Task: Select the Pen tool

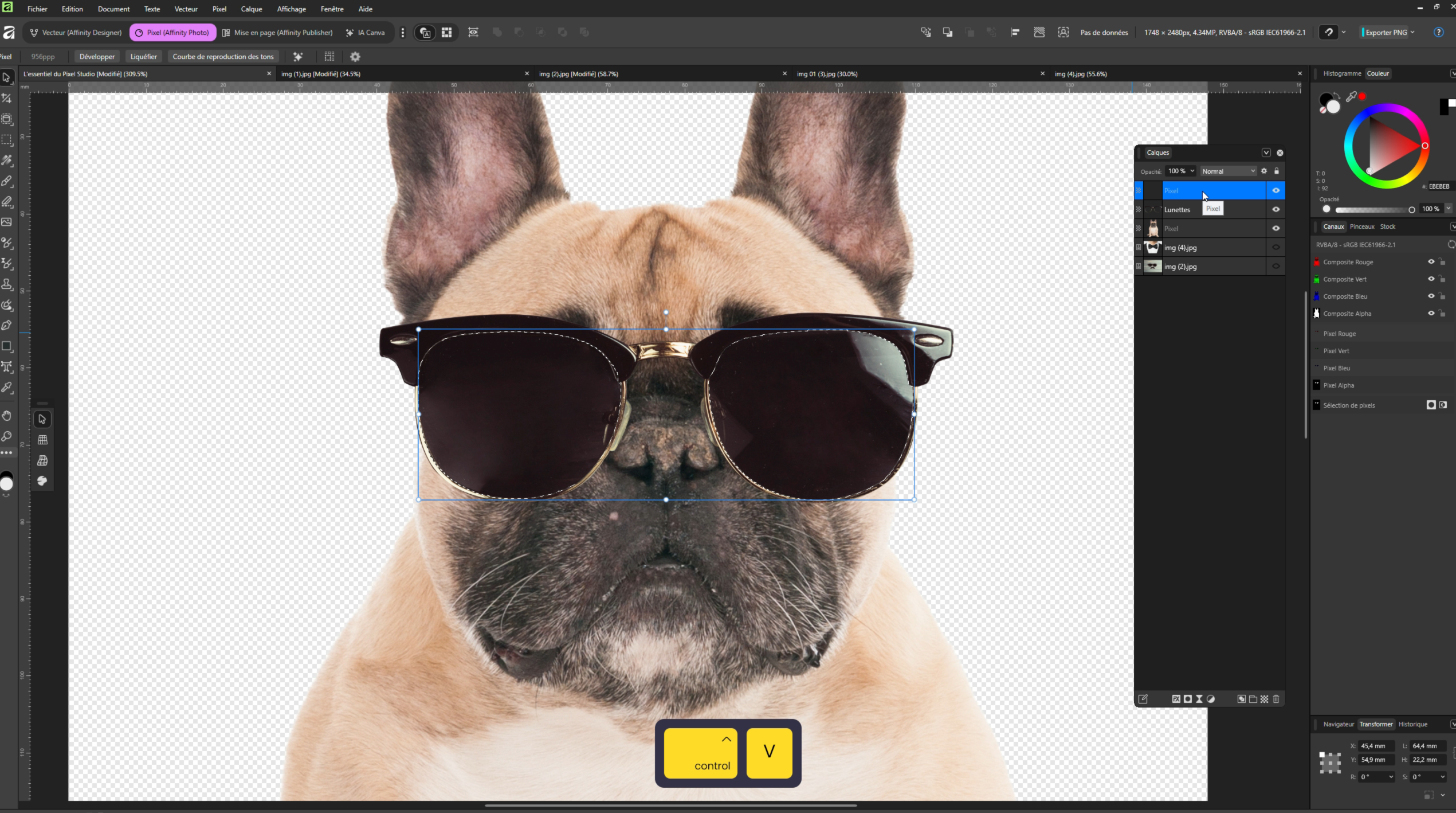Action: coord(7,326)
